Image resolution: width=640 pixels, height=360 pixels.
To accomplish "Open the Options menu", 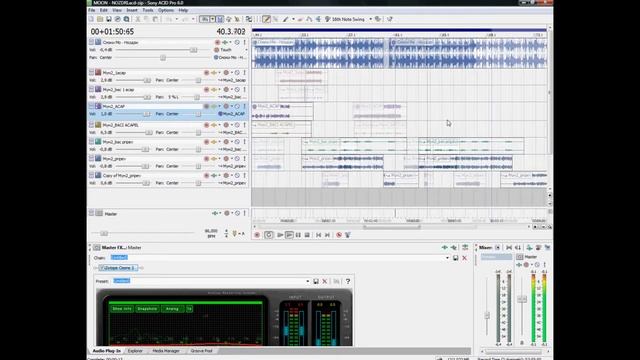I will tap(166, 10).
